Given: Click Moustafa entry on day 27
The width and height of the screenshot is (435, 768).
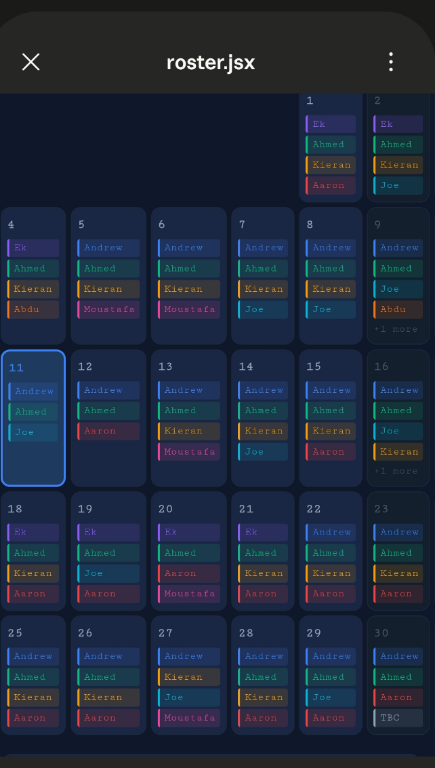Looking at the screenshot, I should point(189,718).
